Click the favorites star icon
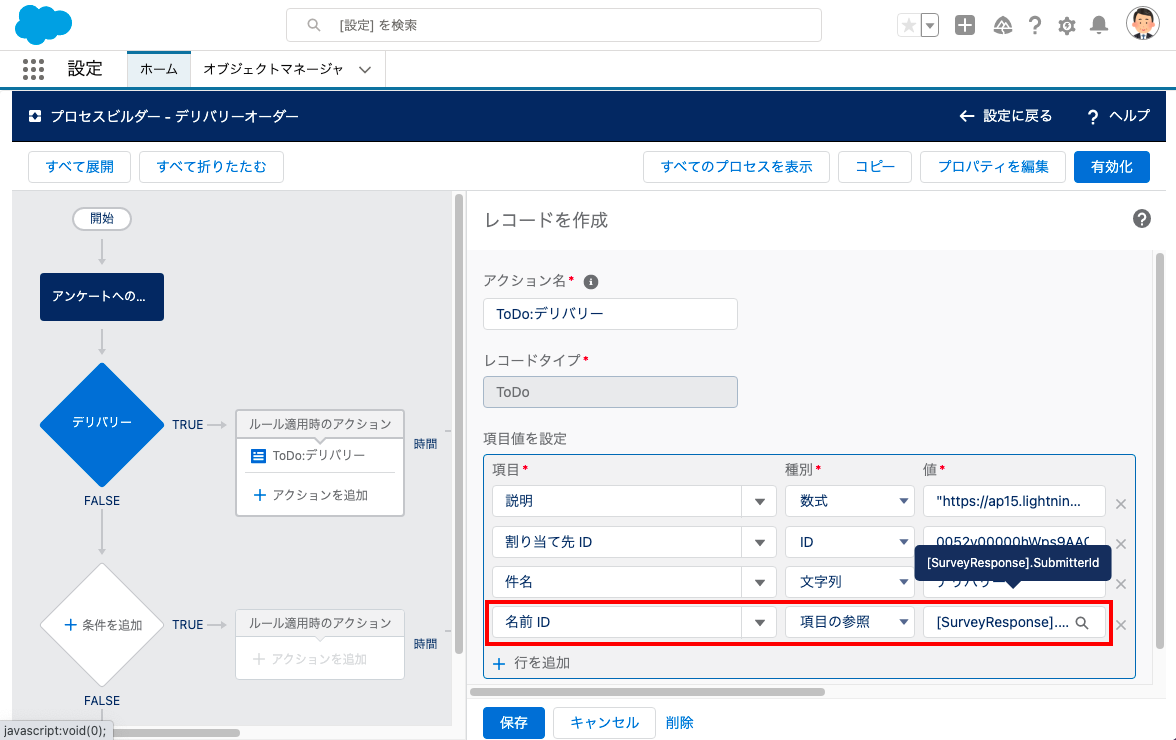The height and width of the screenshot is (740, 1176). pyautogui.click(x=908, y=25)
